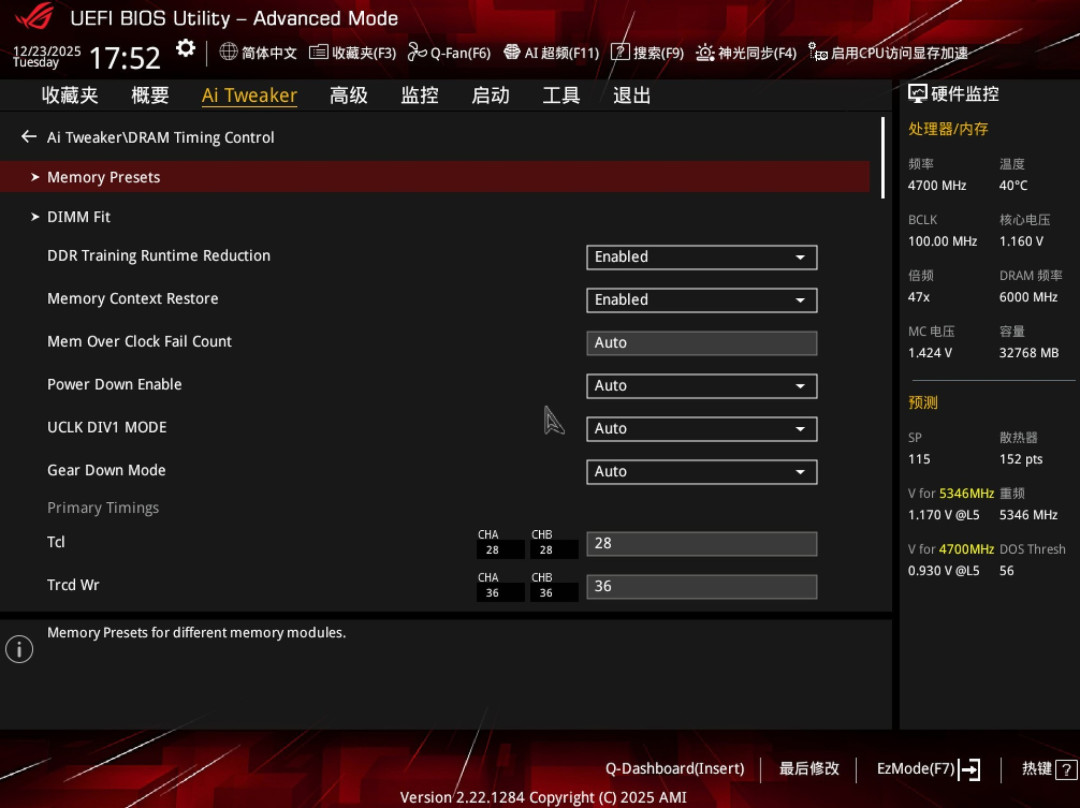1080x808 pixels.
Task: Click the globe language icon
Action: coord(228,52)
